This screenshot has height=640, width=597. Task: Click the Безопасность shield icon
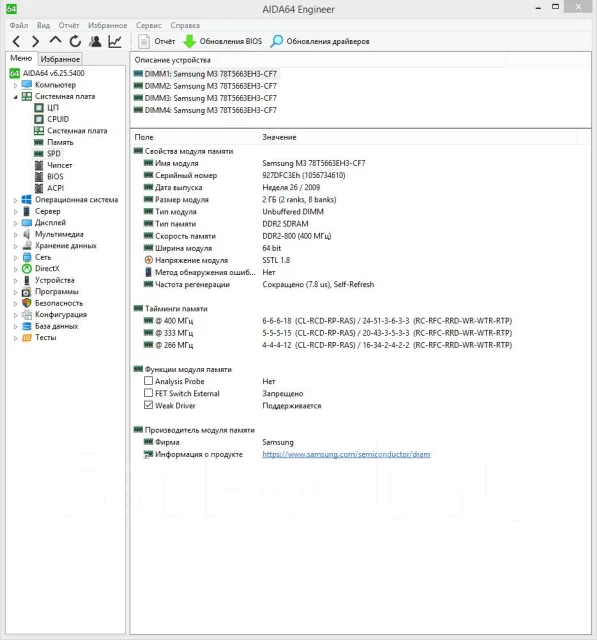pos(27,303)
